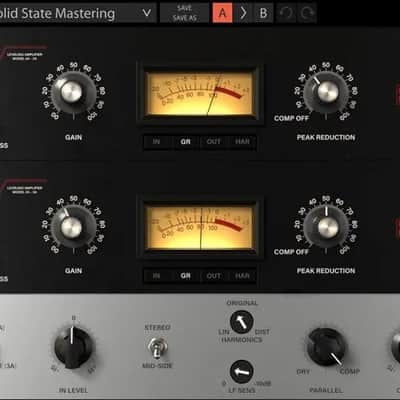Flip the STEREO / MID-SIDE toggle switch
This screenshot has height=400, width=400.
tap(158, 347)
